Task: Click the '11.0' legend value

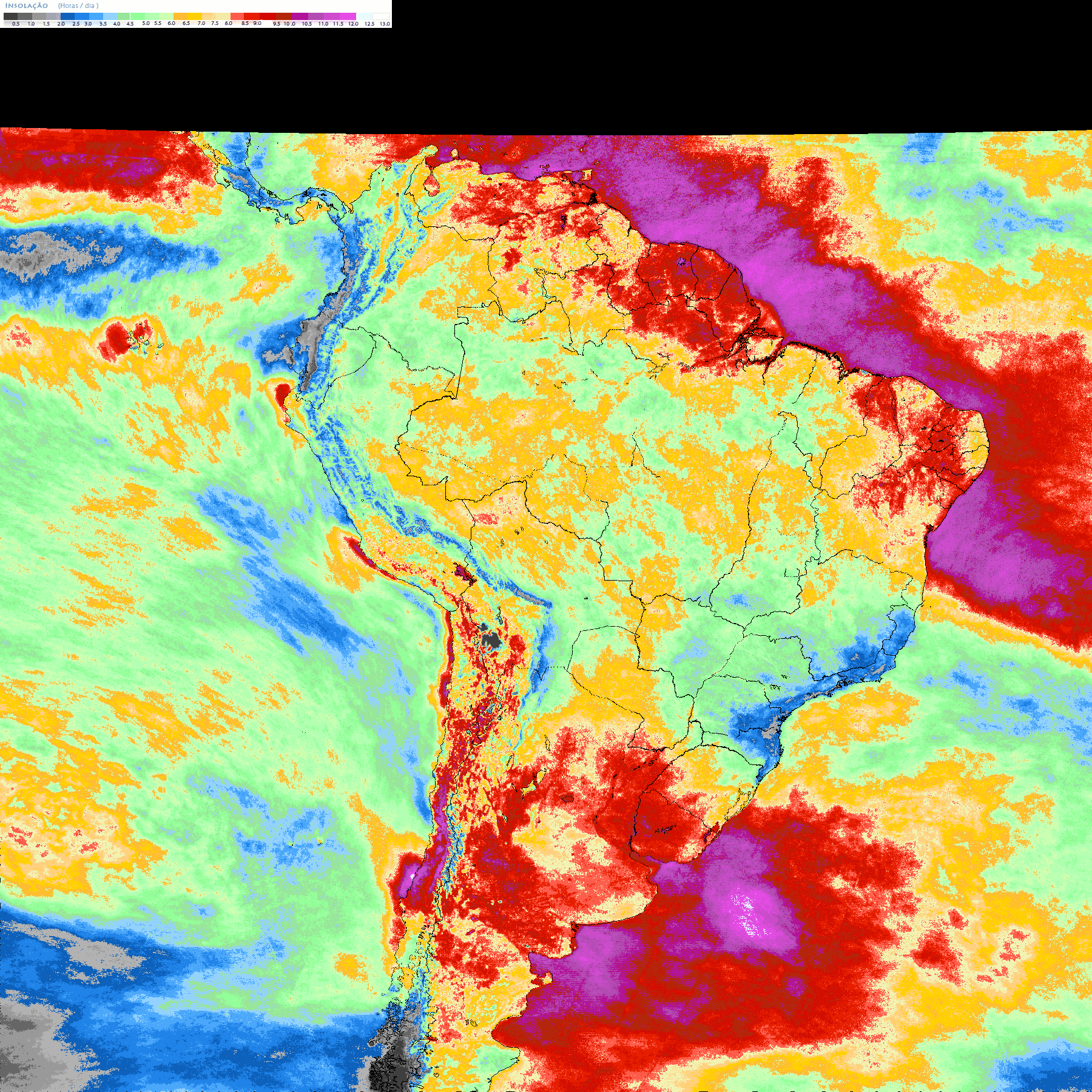Action: click(x=323, y=24)
